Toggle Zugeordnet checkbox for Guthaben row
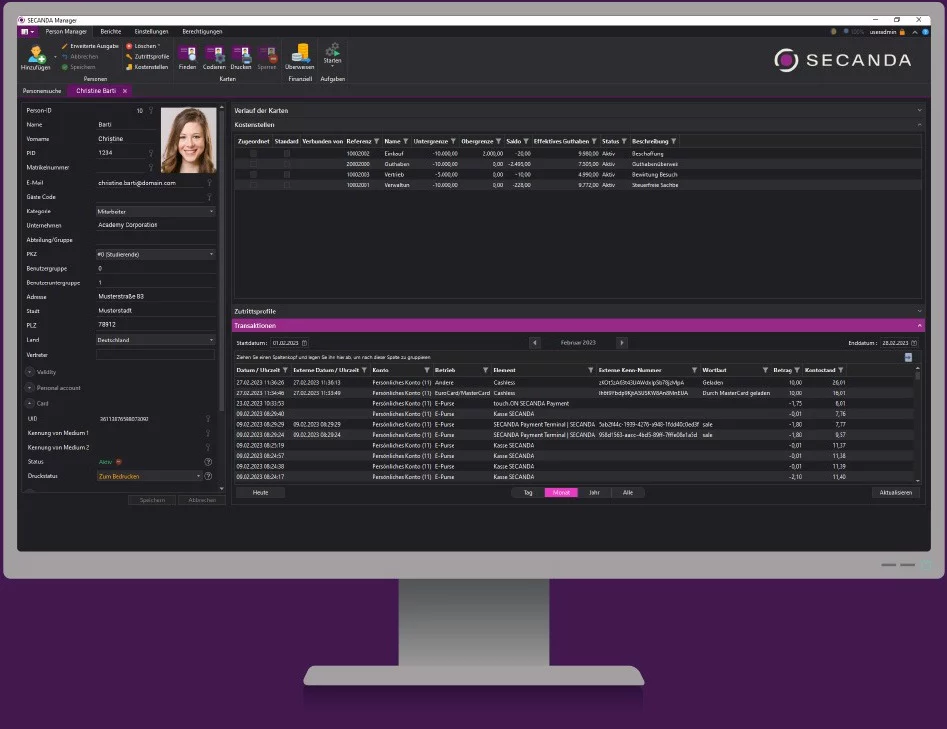The image size is (947, 729). (253, 164)
